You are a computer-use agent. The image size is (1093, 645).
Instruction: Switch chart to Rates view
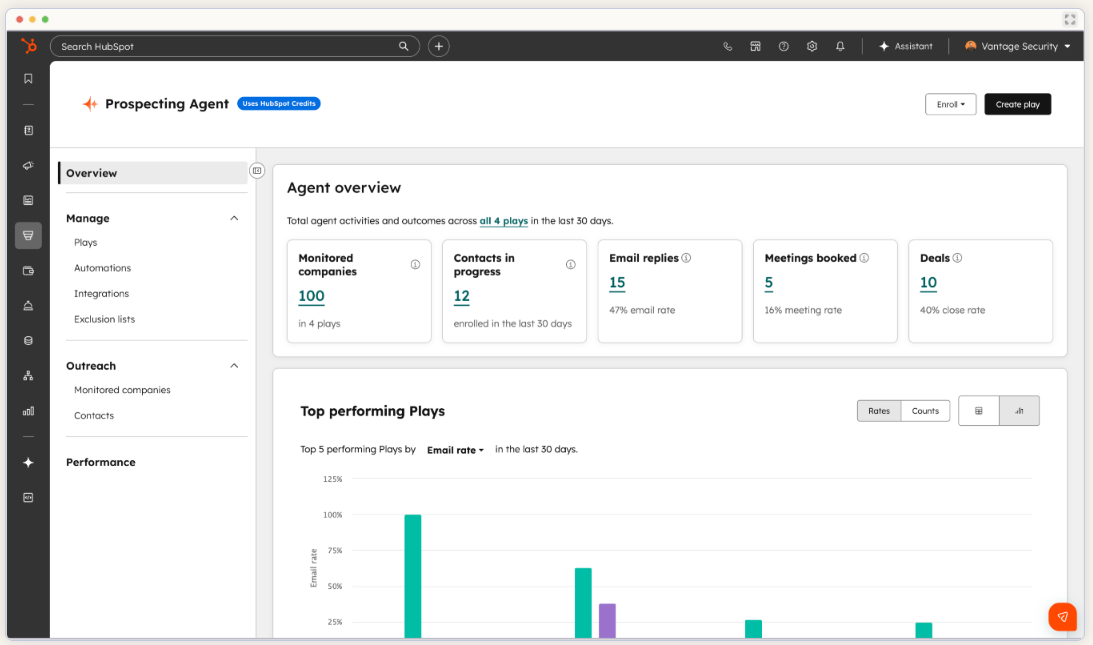pos(879,411)
